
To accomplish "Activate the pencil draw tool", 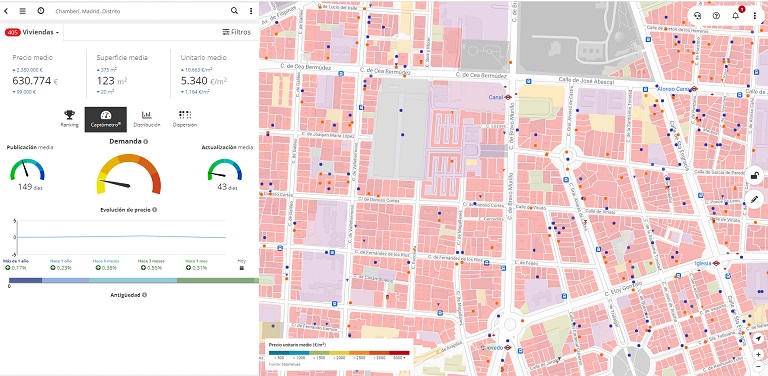I will click(x=755, y=199).
